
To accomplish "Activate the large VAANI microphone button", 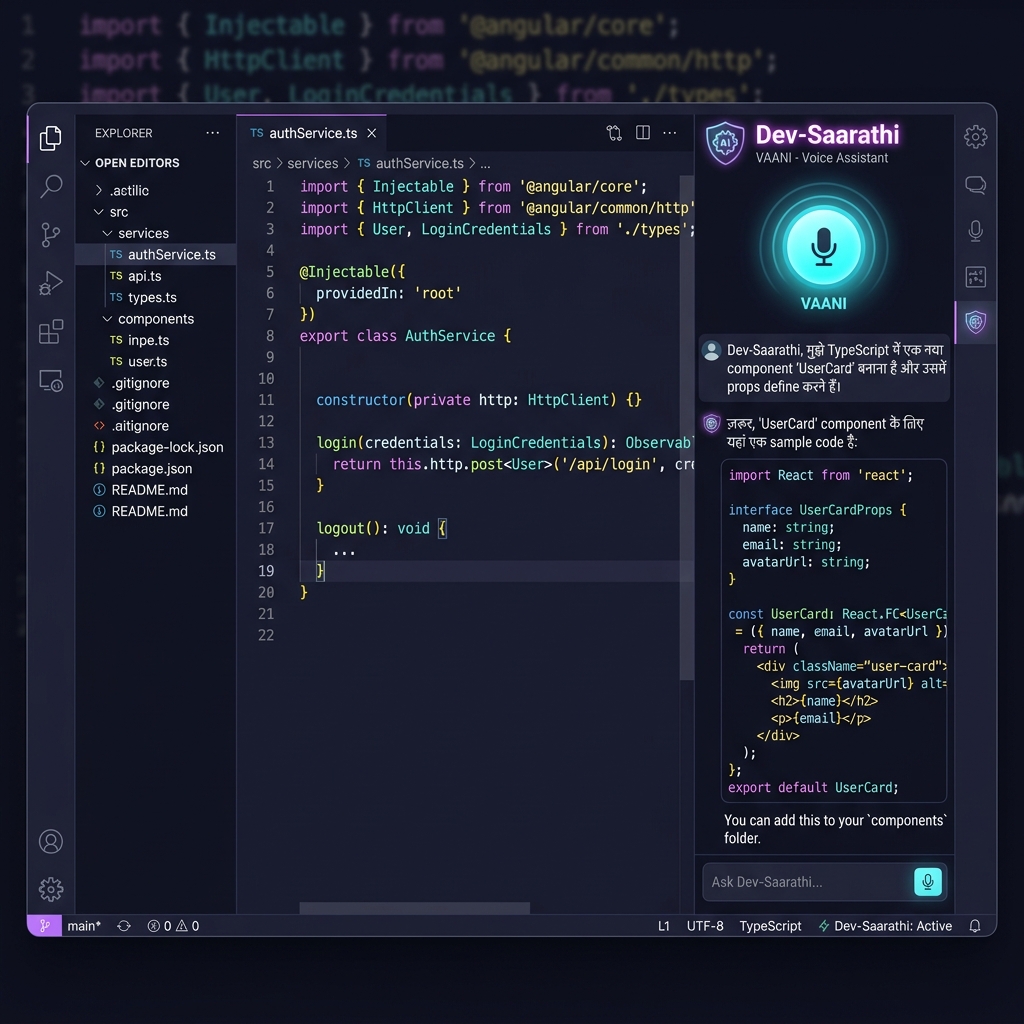I will click(x=824, y=248).
